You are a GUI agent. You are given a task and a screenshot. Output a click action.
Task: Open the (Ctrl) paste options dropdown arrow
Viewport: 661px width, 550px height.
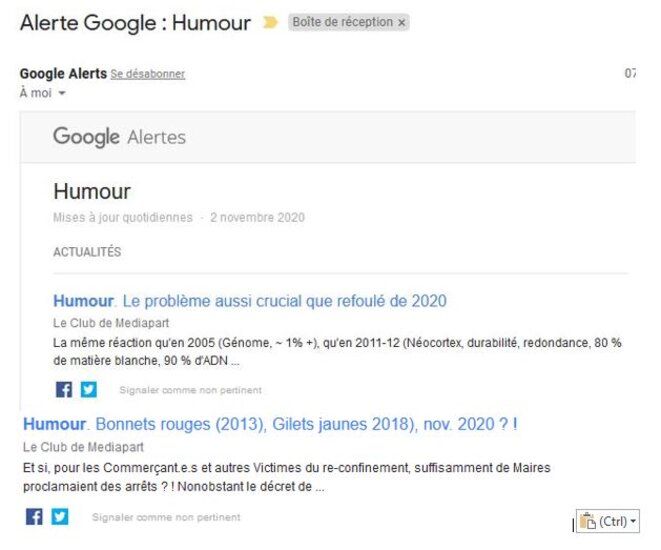pyautogui.click(x=633, y=521)
